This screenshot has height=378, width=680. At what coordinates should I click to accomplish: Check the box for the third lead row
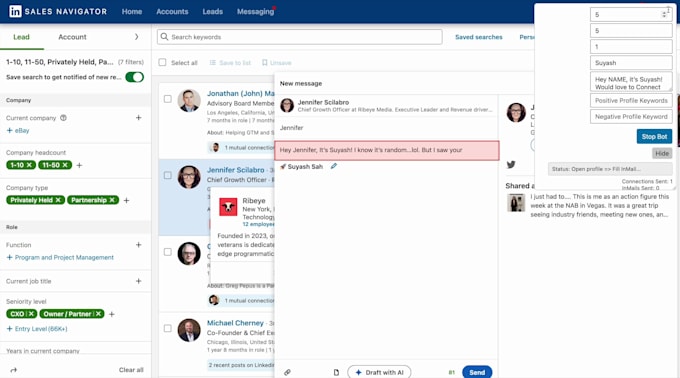tap(167, 252)
